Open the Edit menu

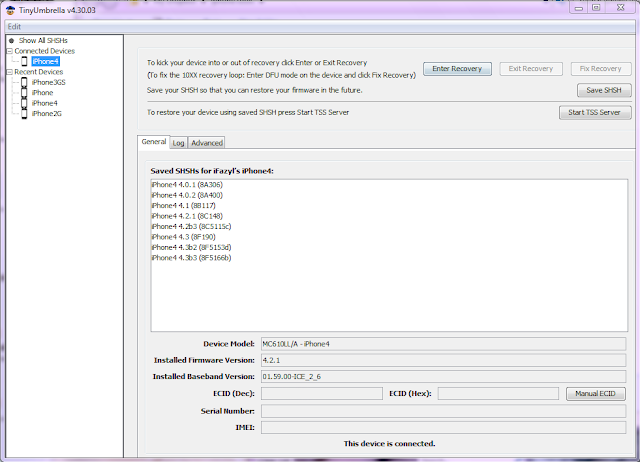point(14,27)
